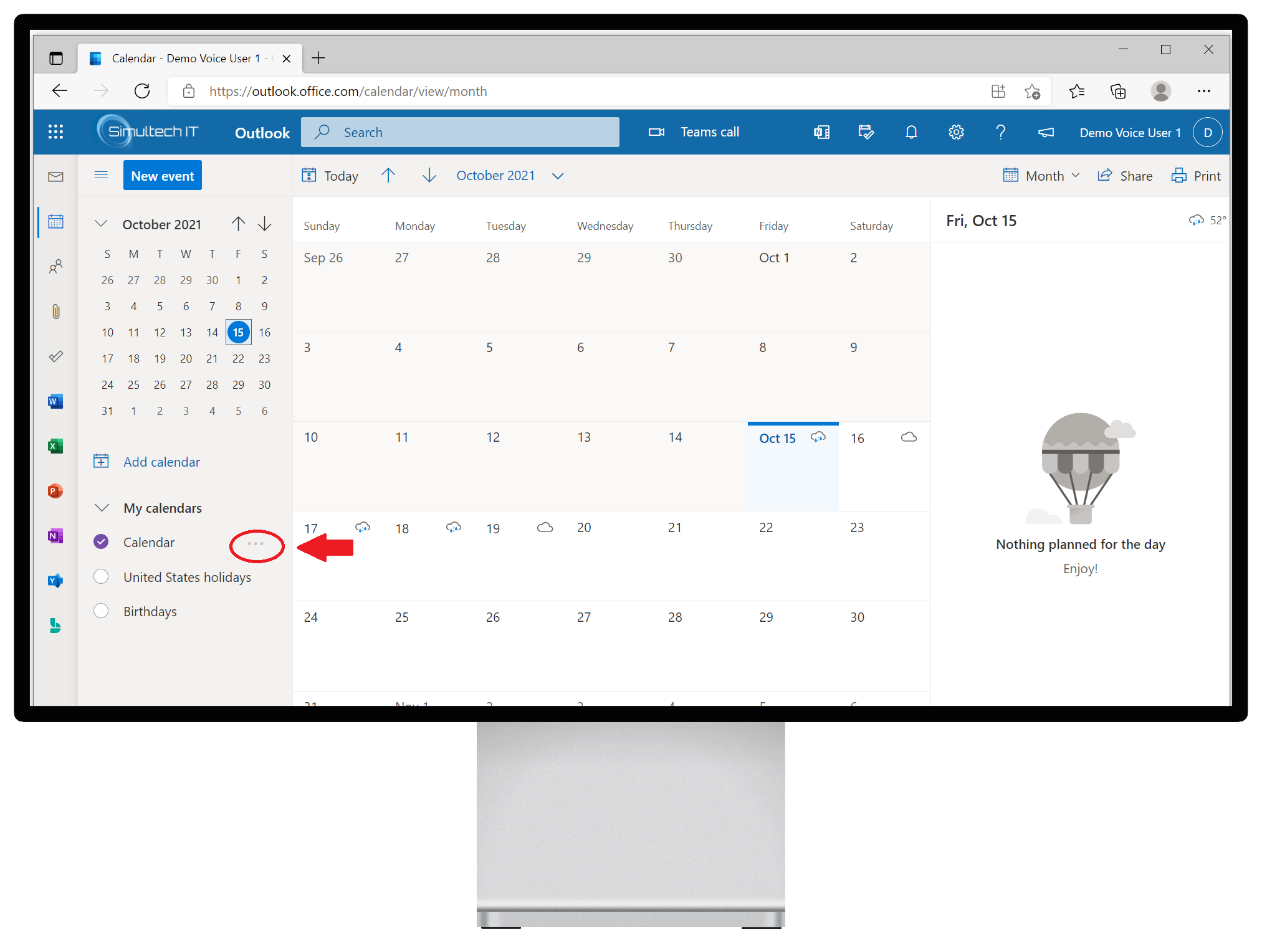Open the Month view dropdown
This screenshot has height=952, width=1262.
tap(1041, 176)
